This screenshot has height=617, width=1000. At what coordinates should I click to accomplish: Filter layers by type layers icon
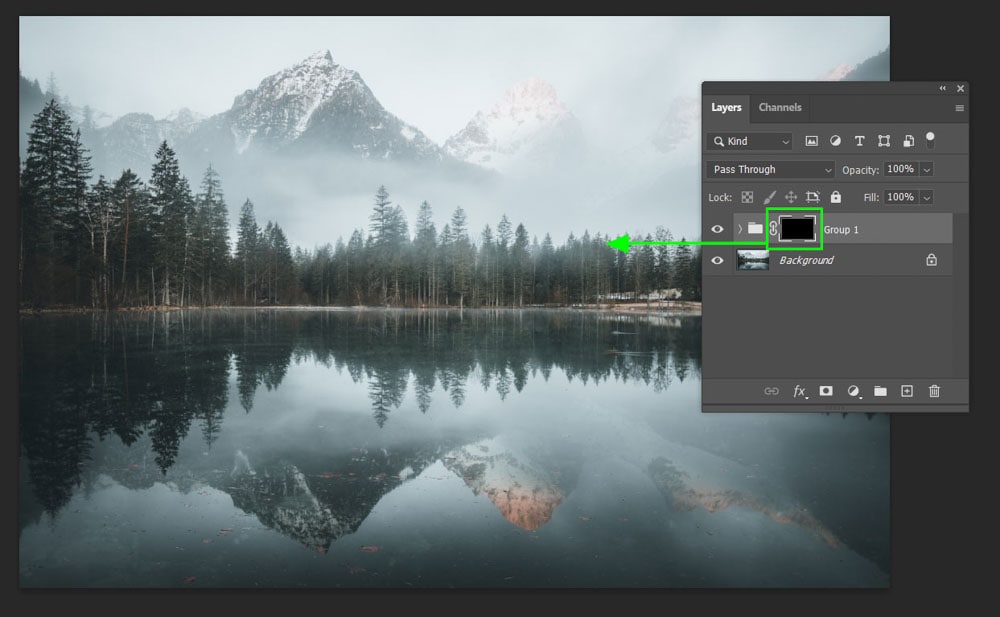coord(859,141)
